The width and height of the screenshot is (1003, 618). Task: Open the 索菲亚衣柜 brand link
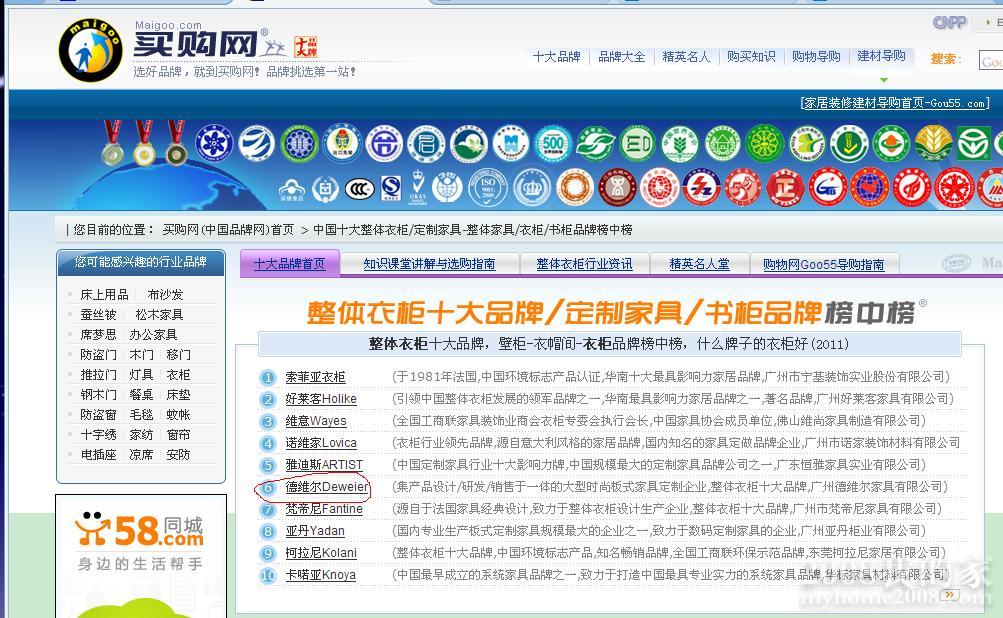pyautogui.click(x=315, y=377)
